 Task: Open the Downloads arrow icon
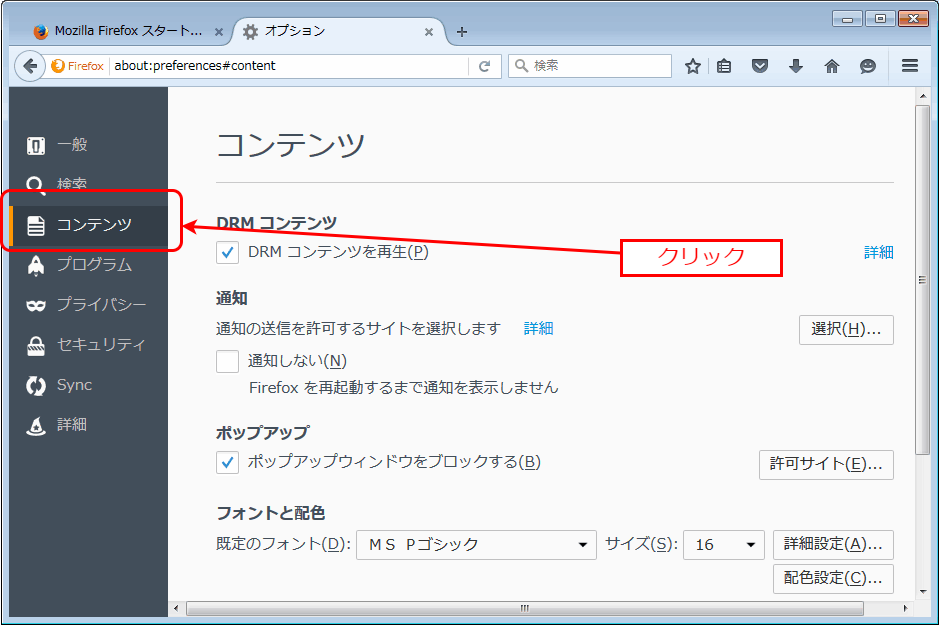pyautogui.click(x=796, y=66)
